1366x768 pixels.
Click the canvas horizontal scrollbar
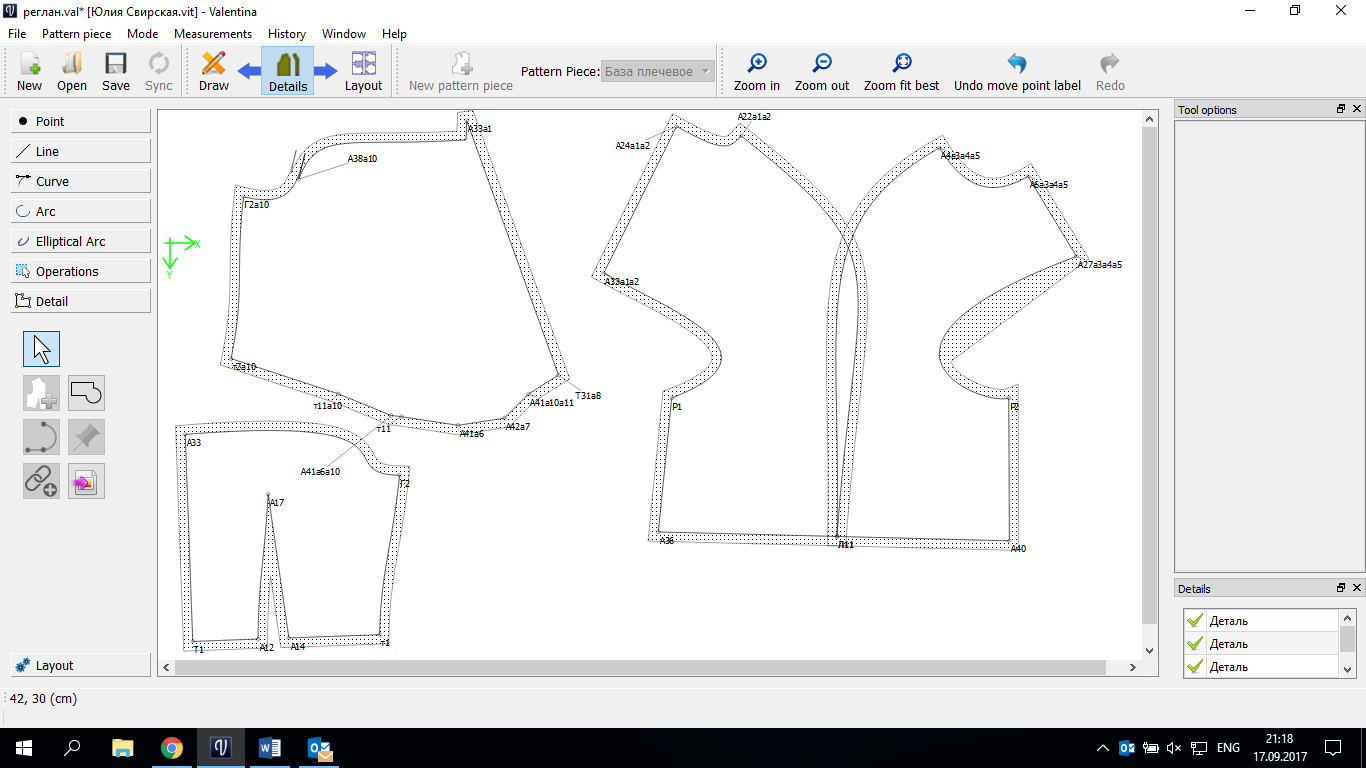[x=640, y=667]
